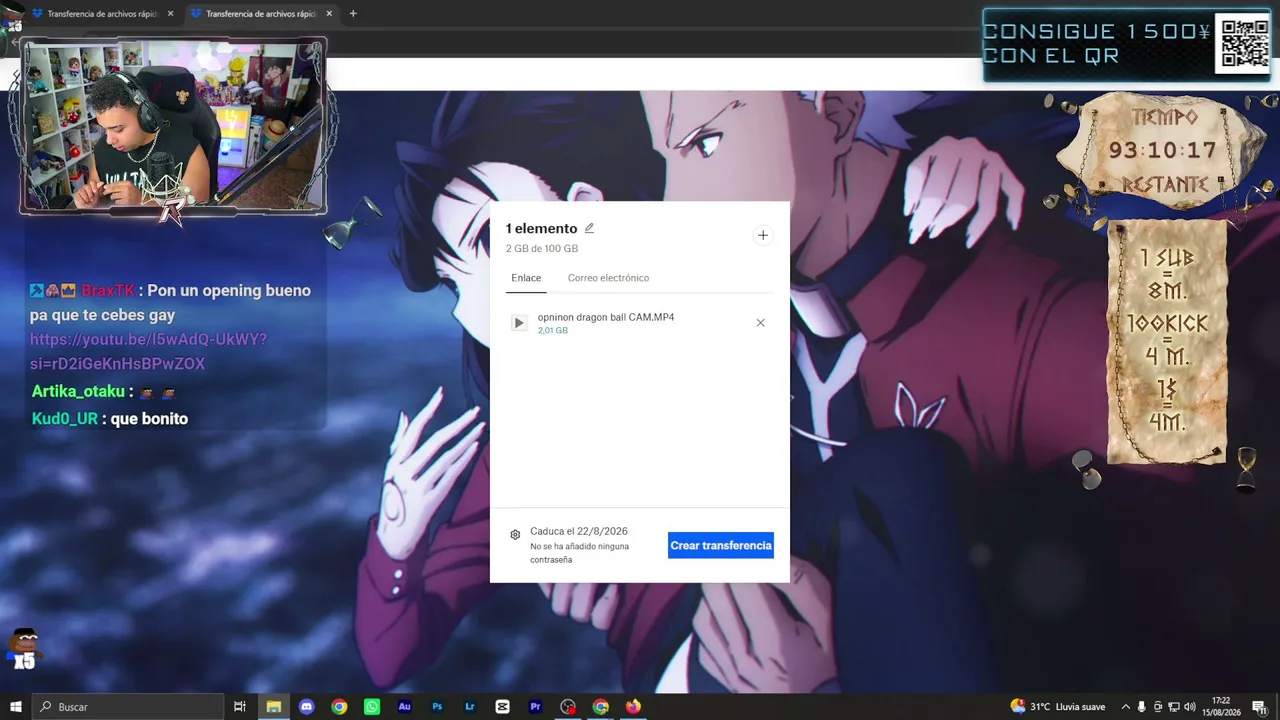Open the weather widget showing 31°C Lluvia suave

coord(1058,707)
